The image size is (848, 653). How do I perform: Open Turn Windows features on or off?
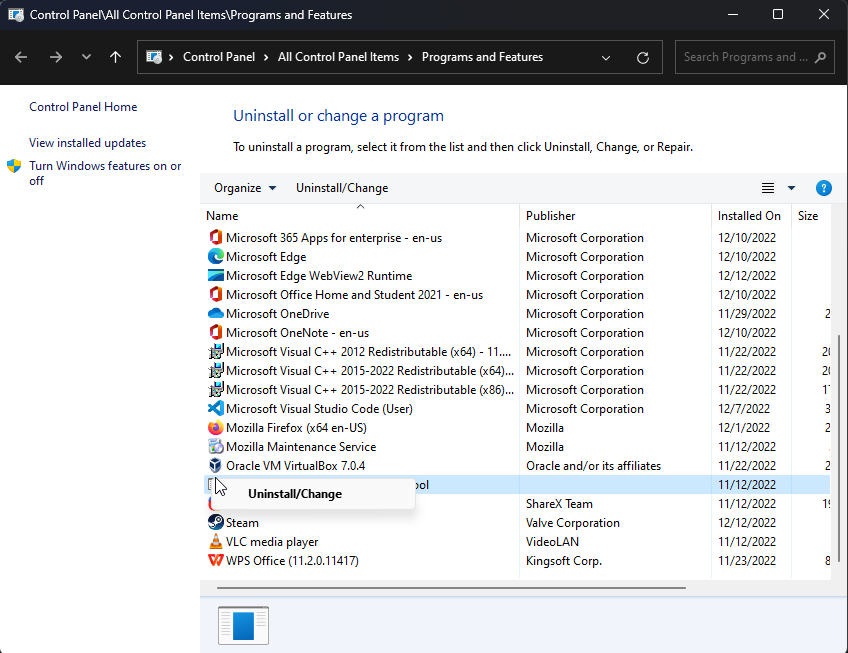(105, 173)
